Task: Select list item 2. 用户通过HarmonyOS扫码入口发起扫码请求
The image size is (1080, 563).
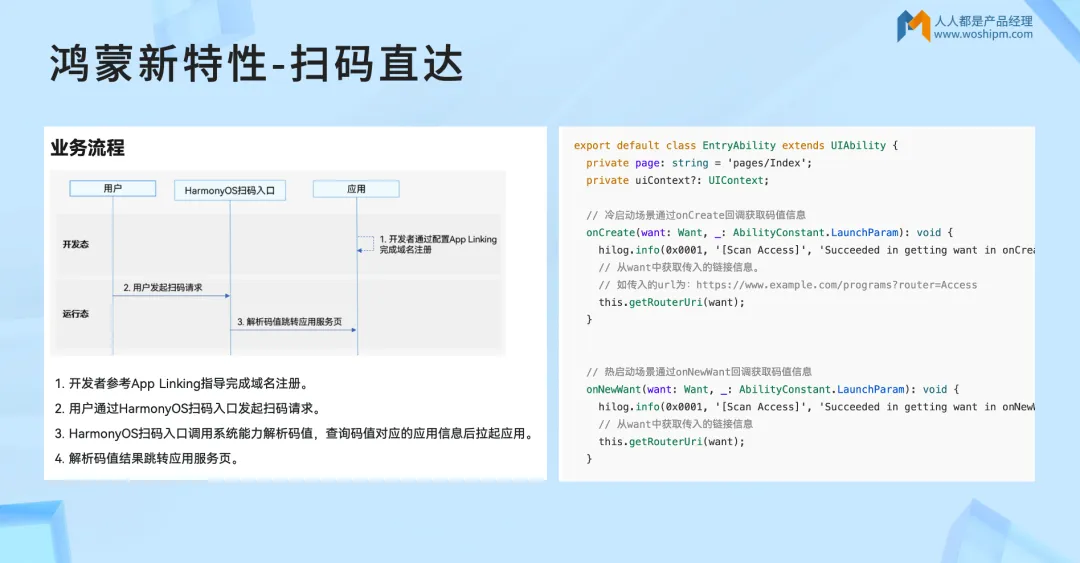Action: 189,409
